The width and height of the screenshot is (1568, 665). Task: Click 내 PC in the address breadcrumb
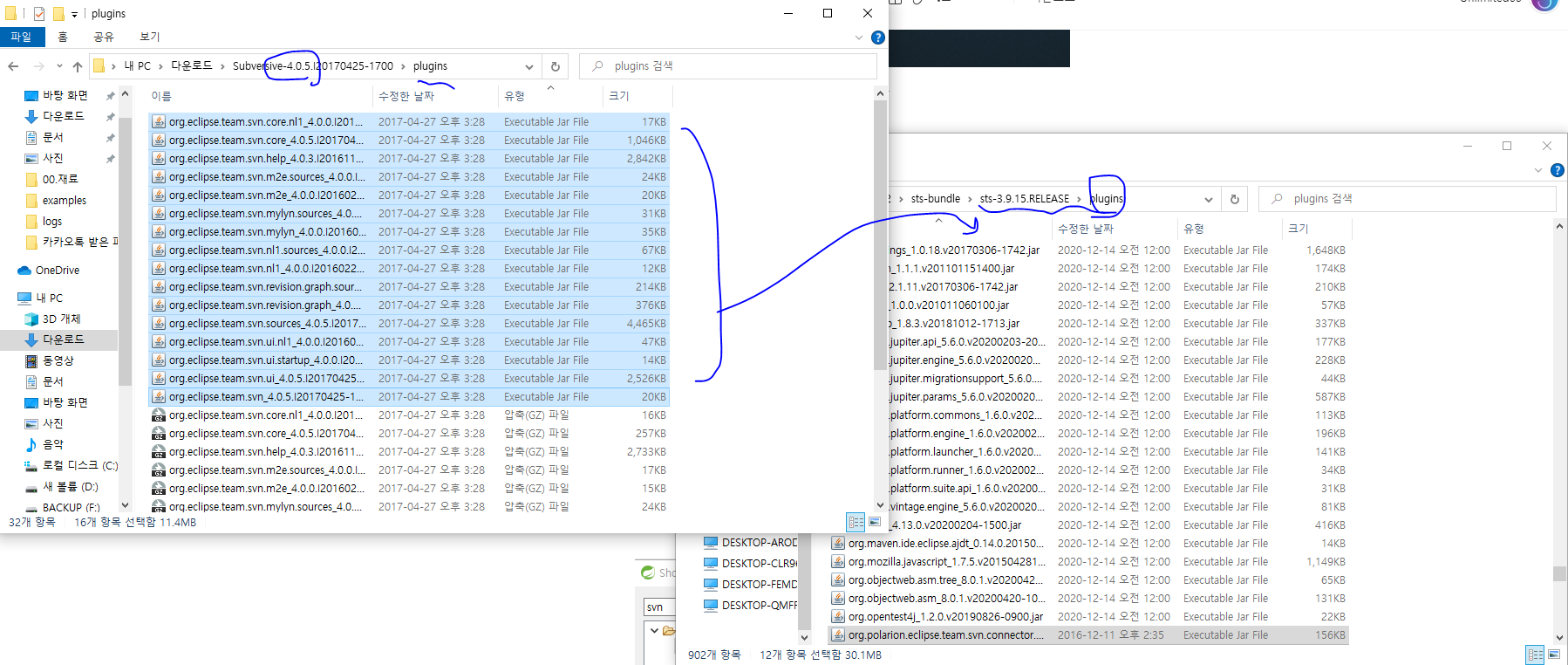pos(137,66)
